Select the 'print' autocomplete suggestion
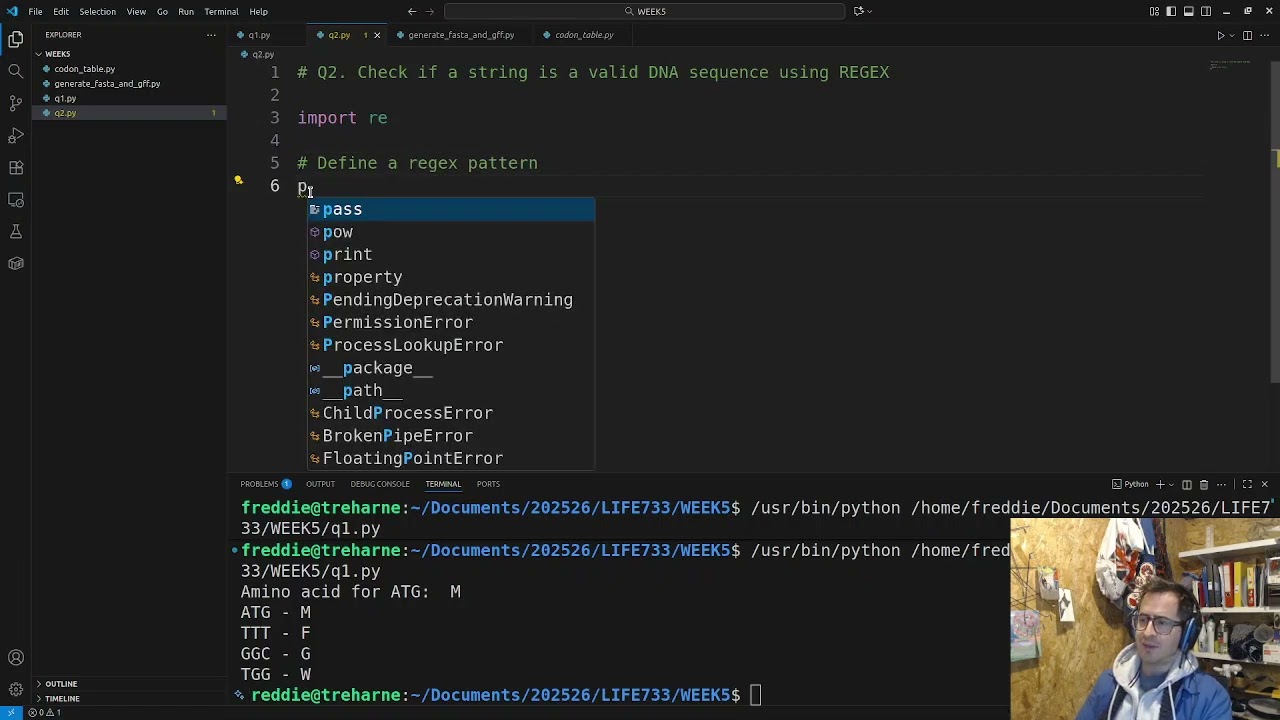Viewport: 1280px width, 720px height. pyautogui.click(x=451, y=254)
